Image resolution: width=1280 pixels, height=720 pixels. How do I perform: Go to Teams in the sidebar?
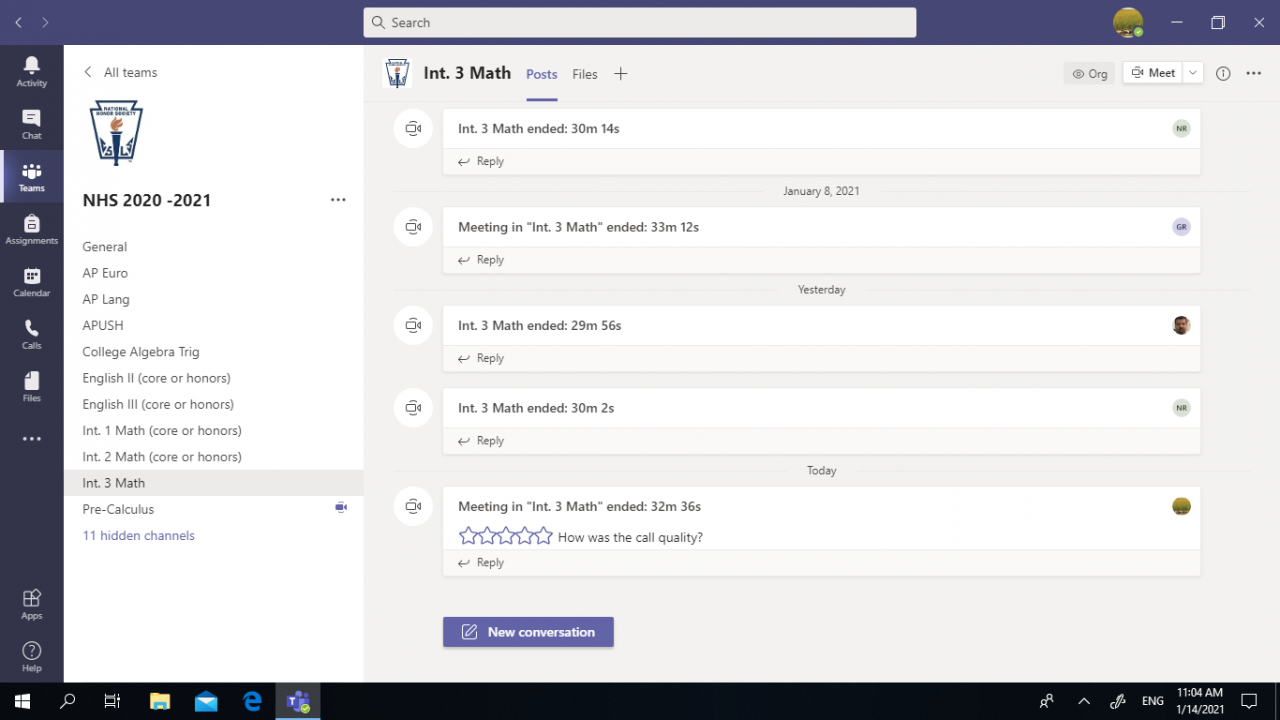(x=32, y=177)
